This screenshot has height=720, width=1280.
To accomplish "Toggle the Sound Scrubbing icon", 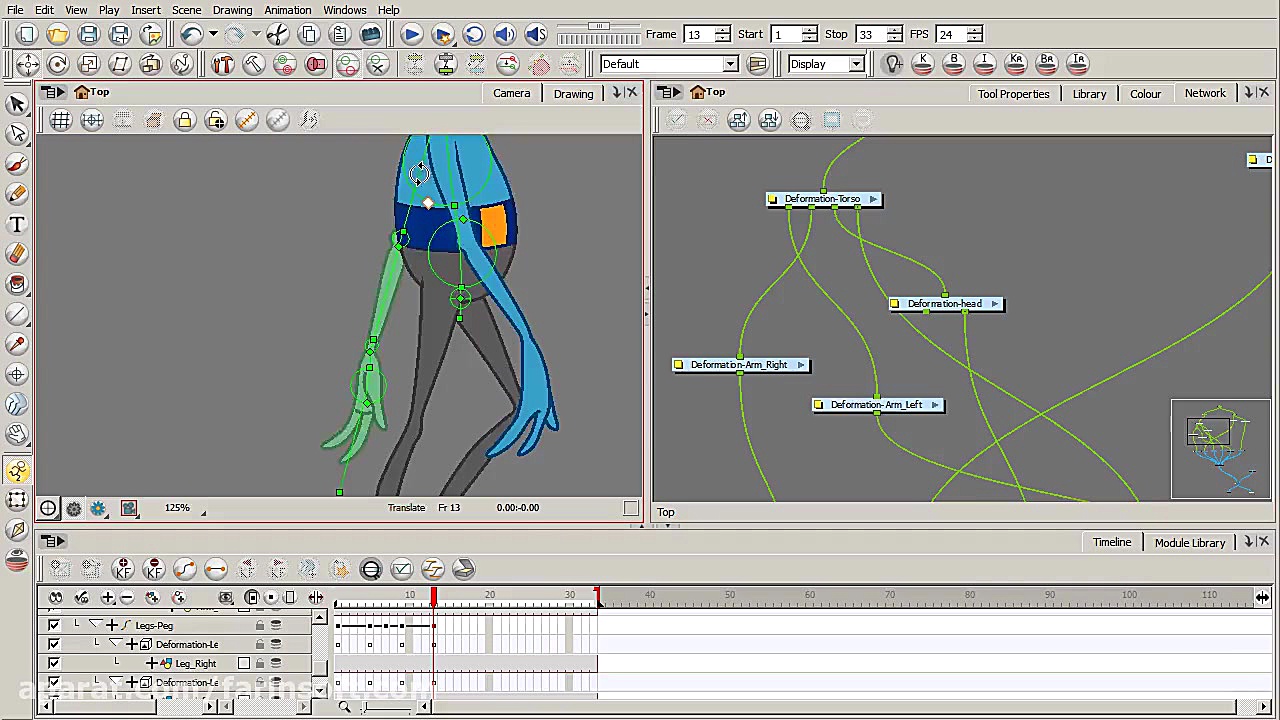I will 536,35.
